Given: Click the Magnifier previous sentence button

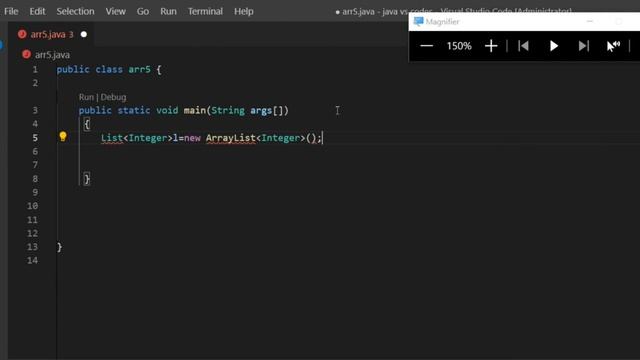Looking at the screenshot, I should [523, 46].
